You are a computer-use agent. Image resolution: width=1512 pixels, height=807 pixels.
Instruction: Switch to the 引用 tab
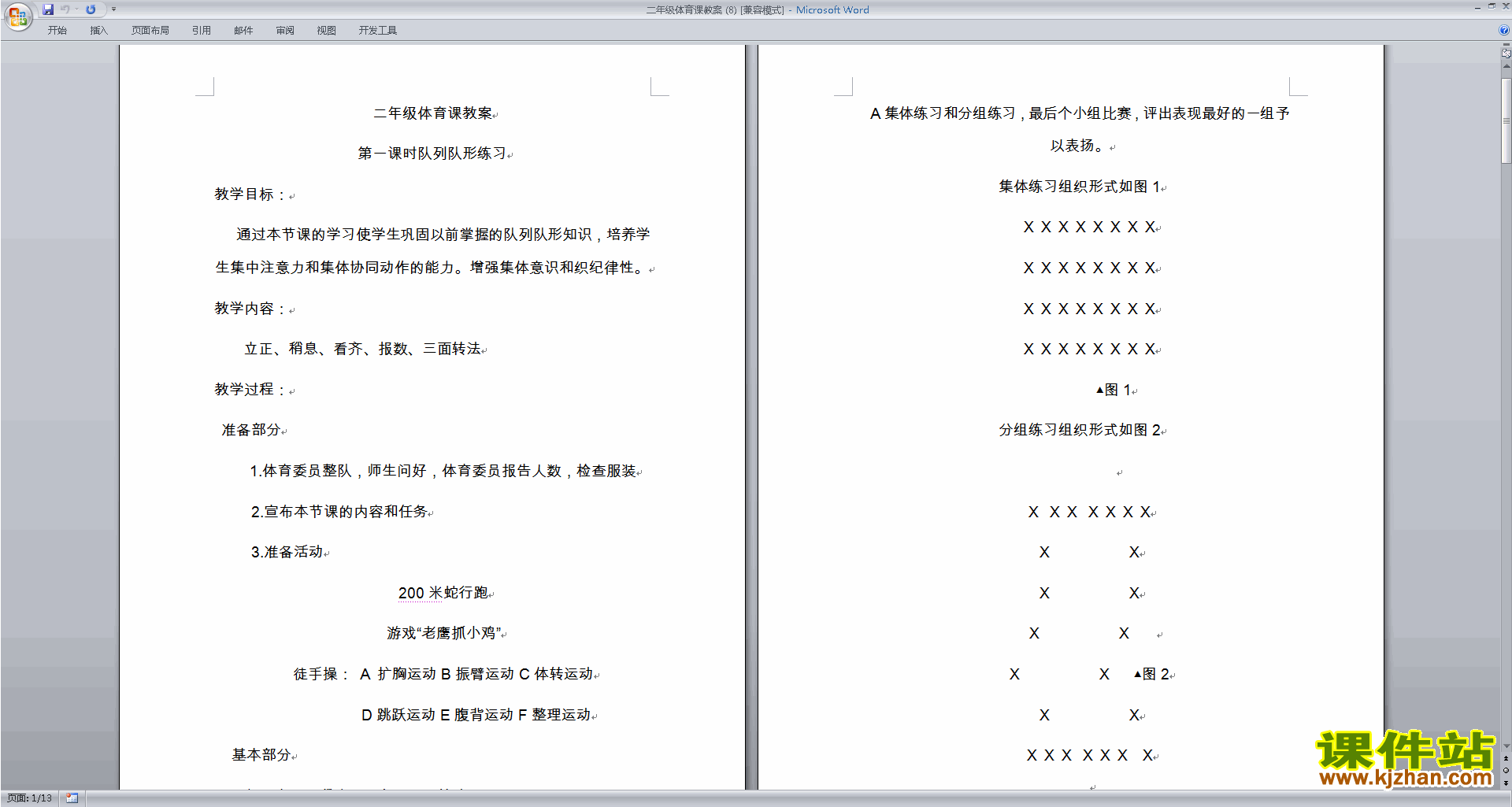[202, 31]
